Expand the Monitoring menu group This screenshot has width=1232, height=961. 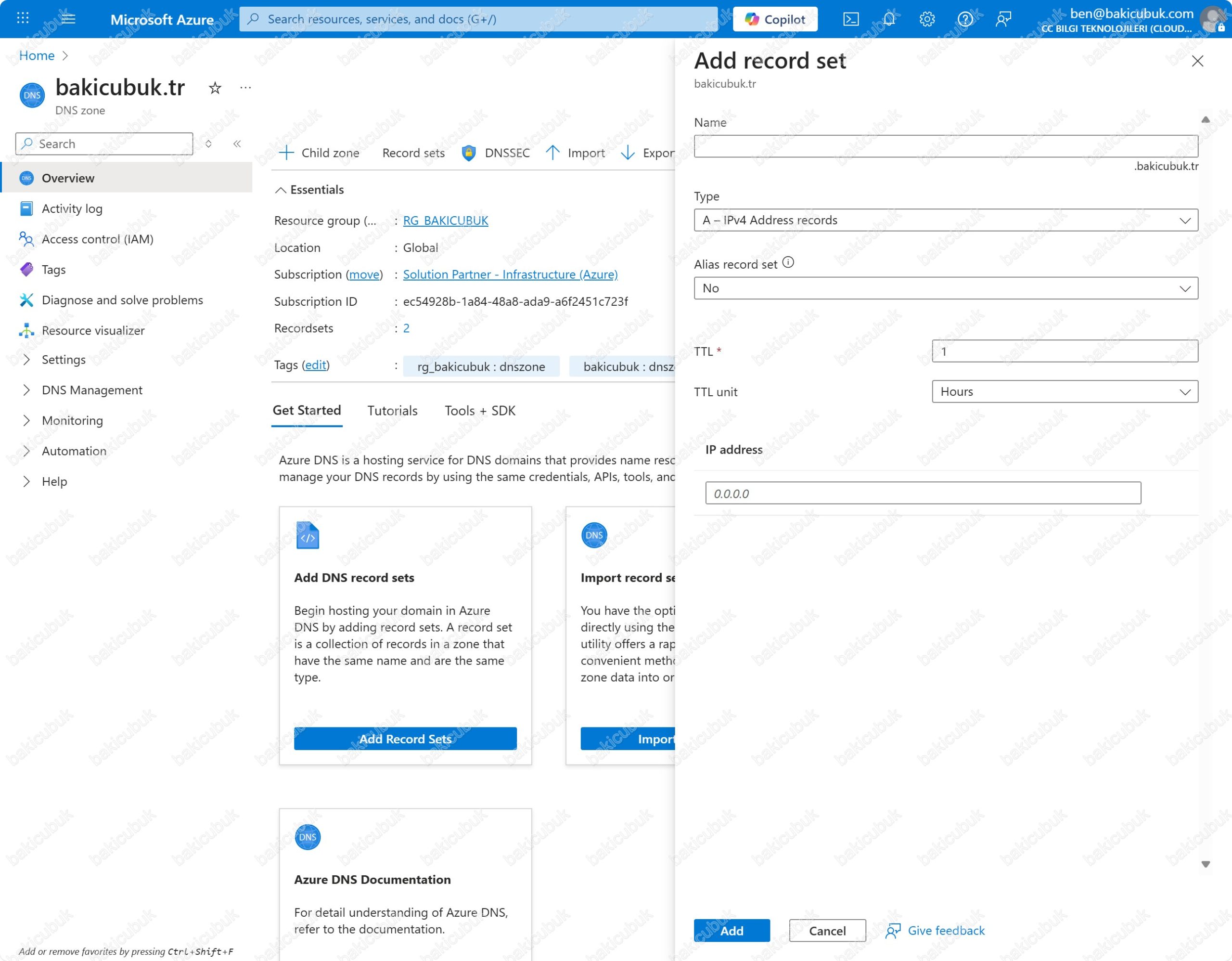(x=72, y=420)
